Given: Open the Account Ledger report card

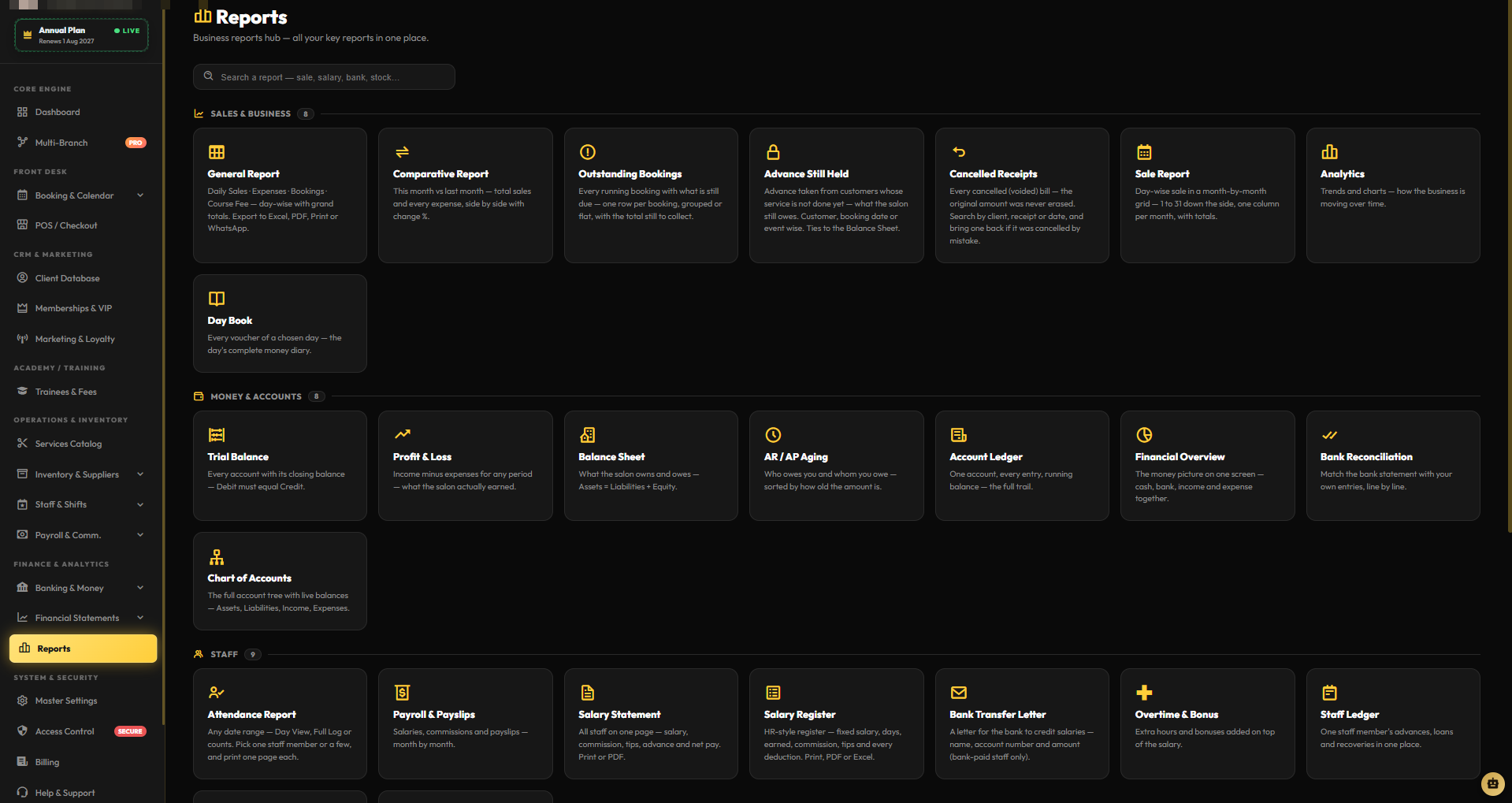Looking at the screenshot, I should click(x=1022, y=465).
